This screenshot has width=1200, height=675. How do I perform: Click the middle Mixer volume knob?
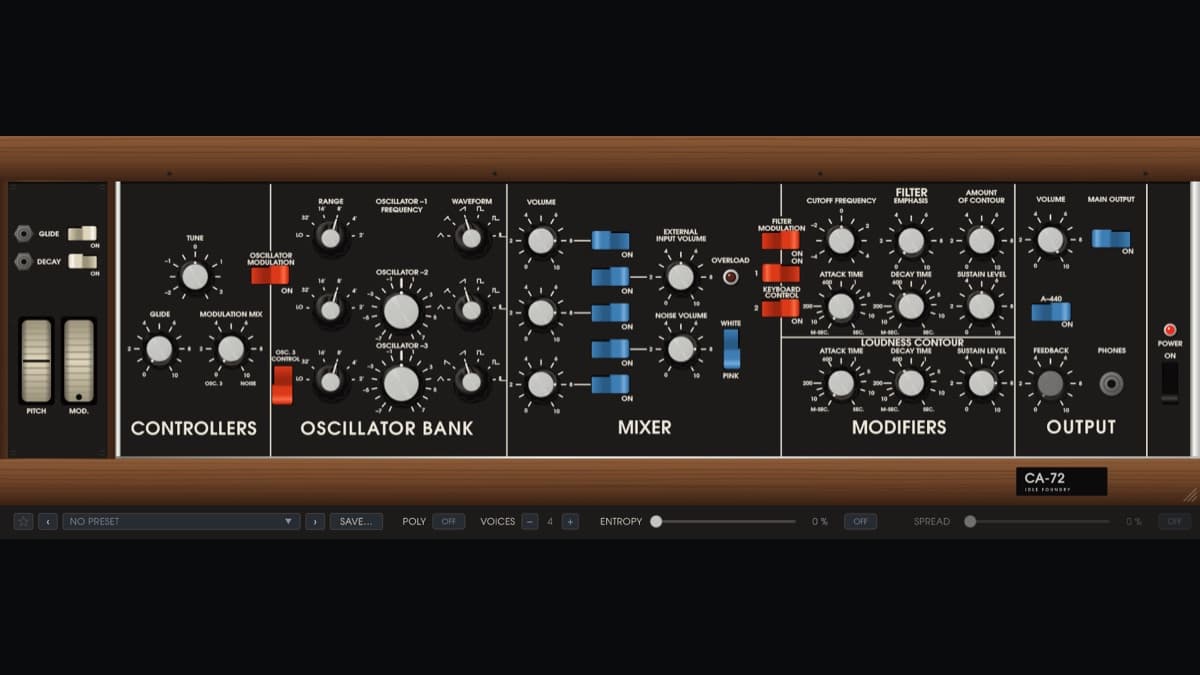click(x=540, y=312)
